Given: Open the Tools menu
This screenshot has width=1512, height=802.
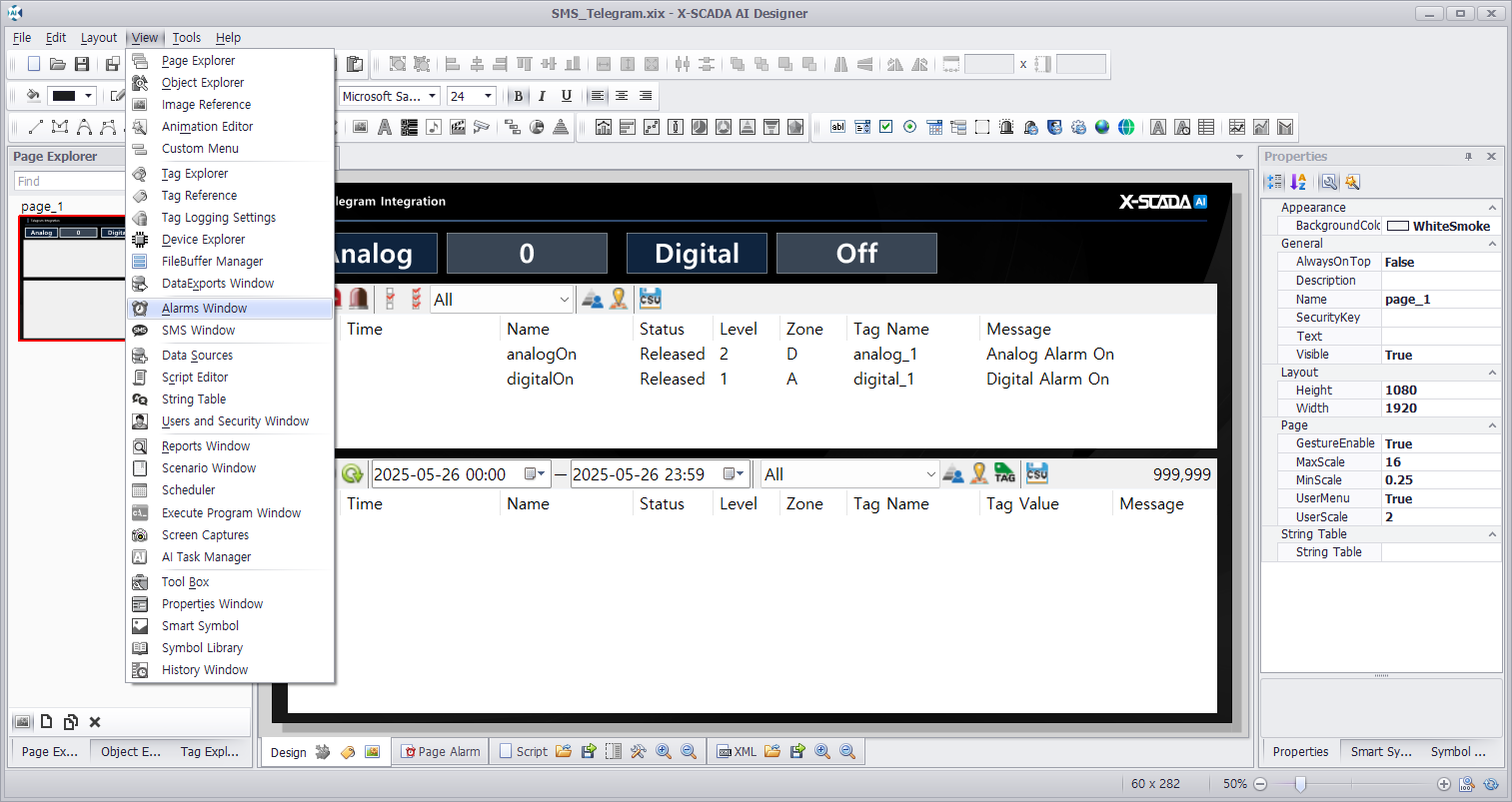Looking at the screenshot, I should point(187,38).
